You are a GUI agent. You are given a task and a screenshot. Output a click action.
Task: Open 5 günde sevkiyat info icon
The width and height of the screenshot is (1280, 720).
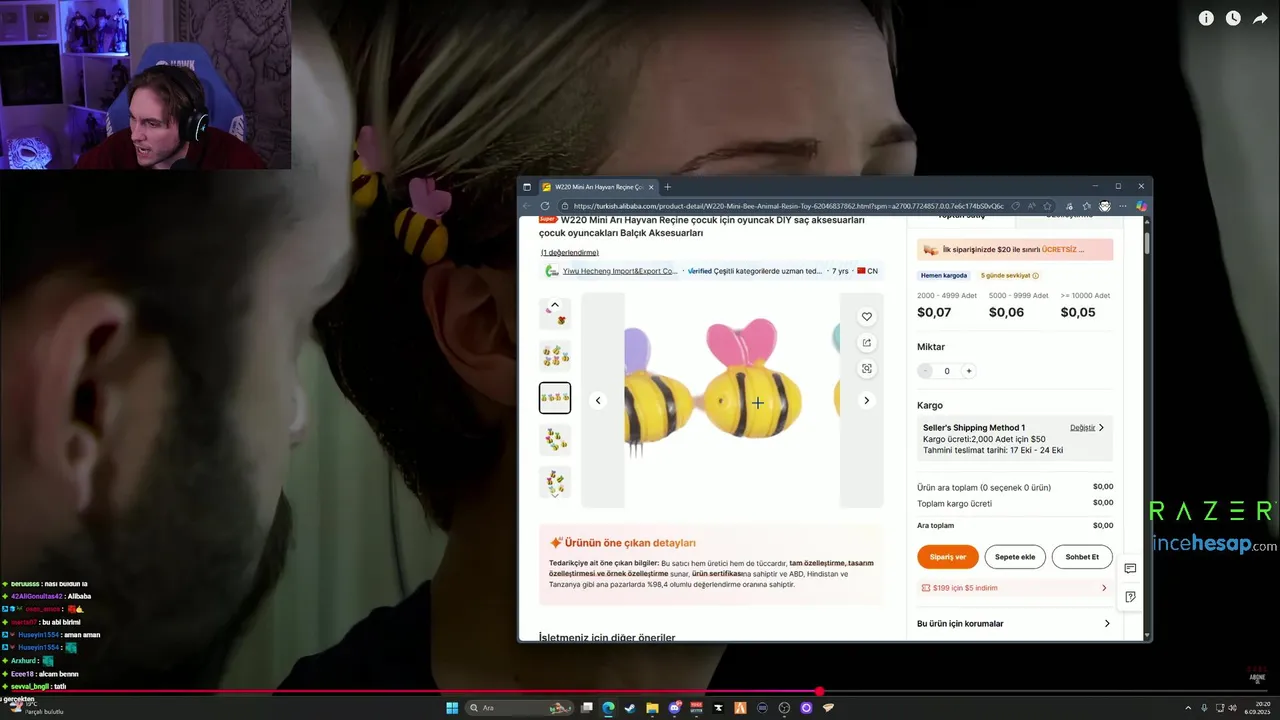tap(1036, 276)
